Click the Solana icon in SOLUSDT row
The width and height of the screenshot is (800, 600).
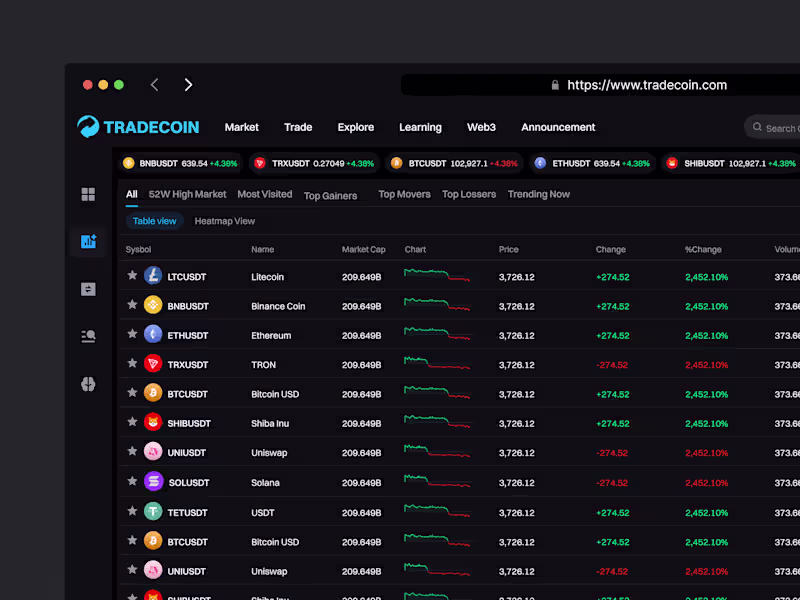154,482
